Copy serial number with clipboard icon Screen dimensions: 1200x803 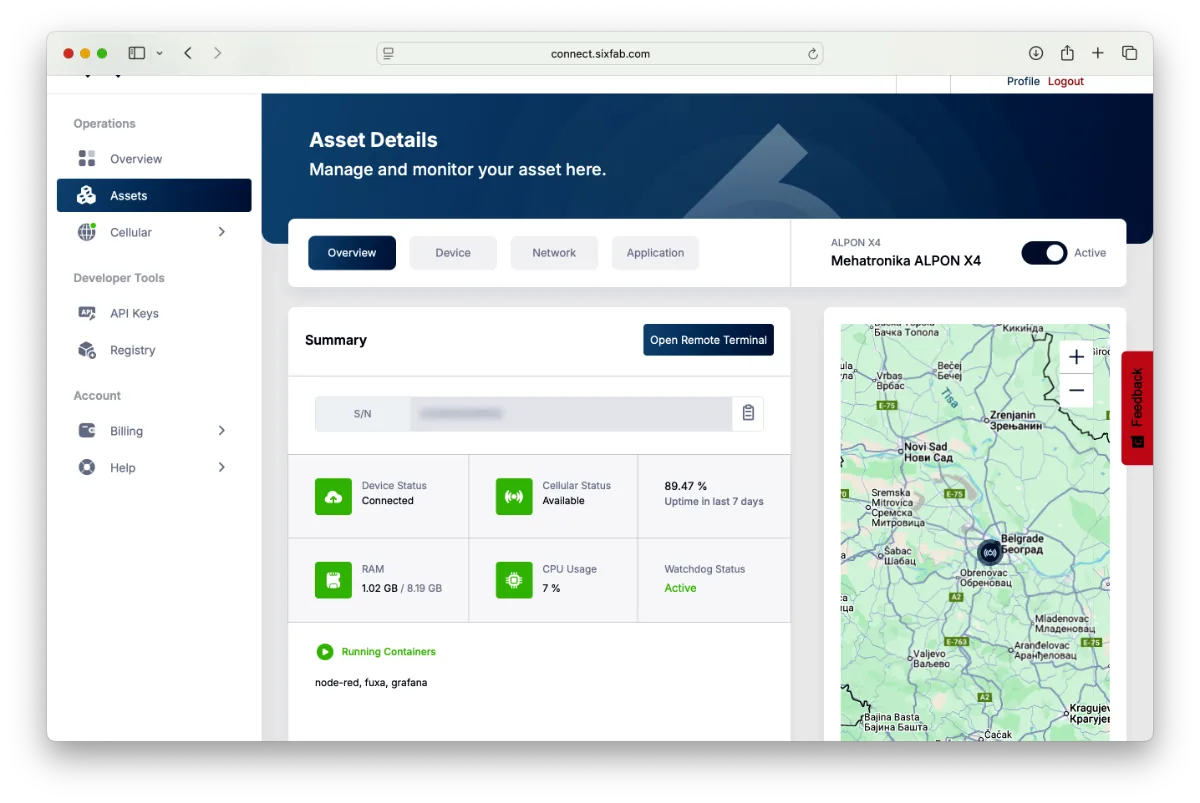(748, 413)
